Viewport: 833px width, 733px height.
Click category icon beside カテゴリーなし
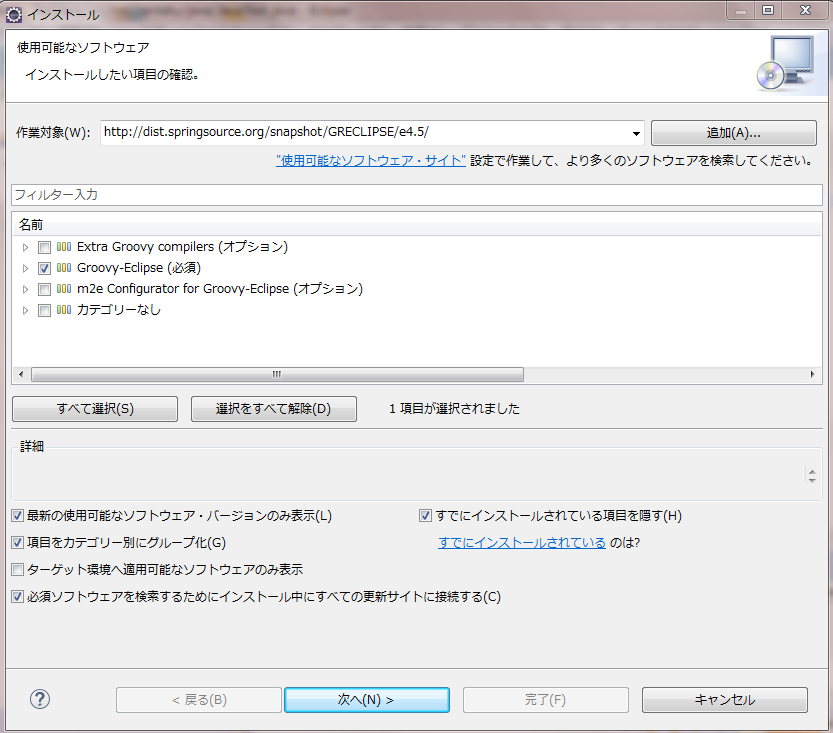64,310
